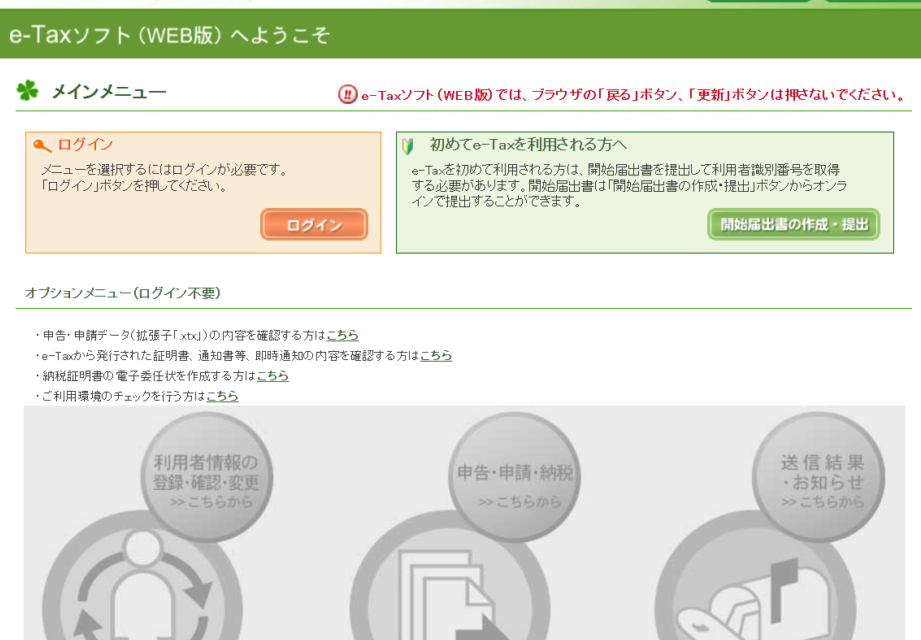Click the メインメニュー heading text
Viewport: 921px width, 640px height.
click(x=109, y=92)
